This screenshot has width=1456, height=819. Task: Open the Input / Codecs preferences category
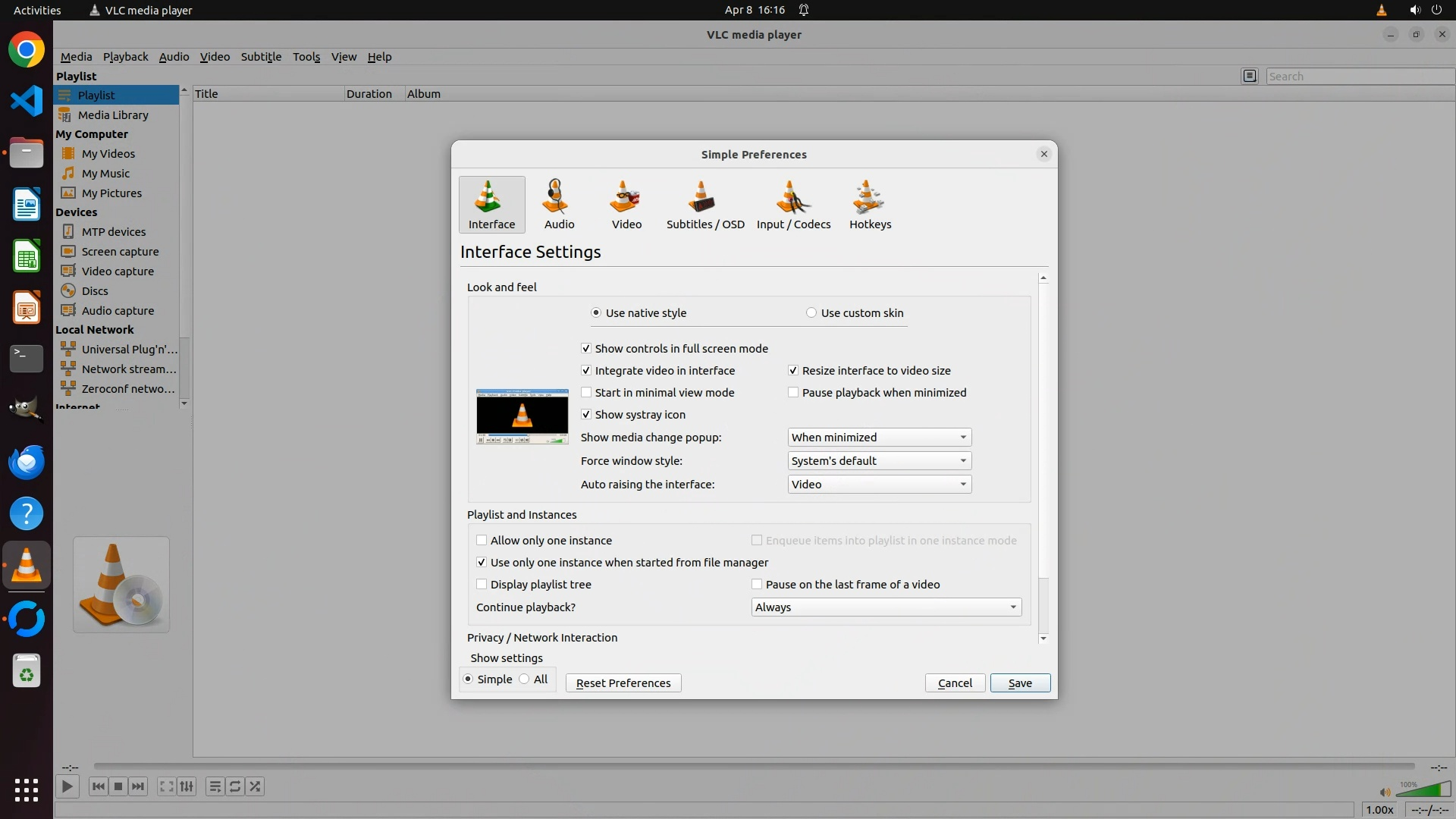[793, 205]
